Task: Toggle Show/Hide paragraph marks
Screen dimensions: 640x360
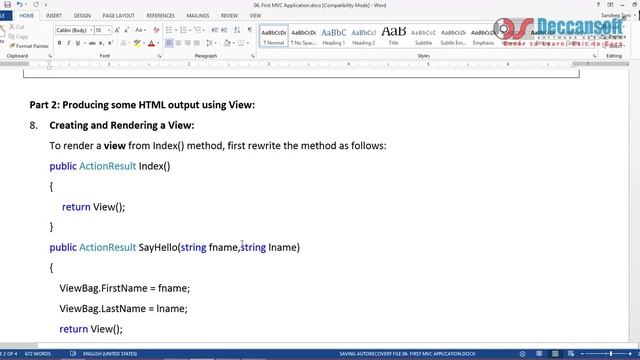Action: tap(249, 30)
